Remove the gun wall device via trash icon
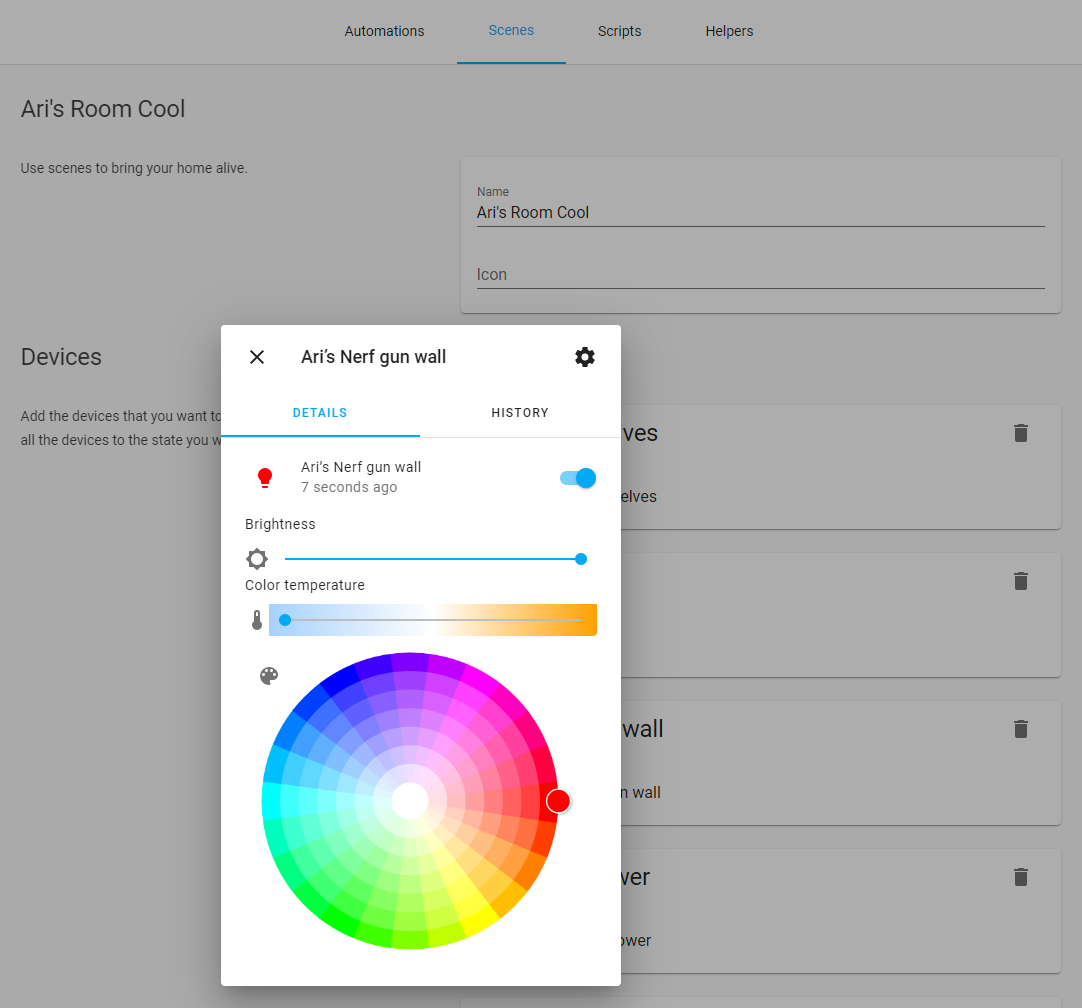 tap(1020, 729)
